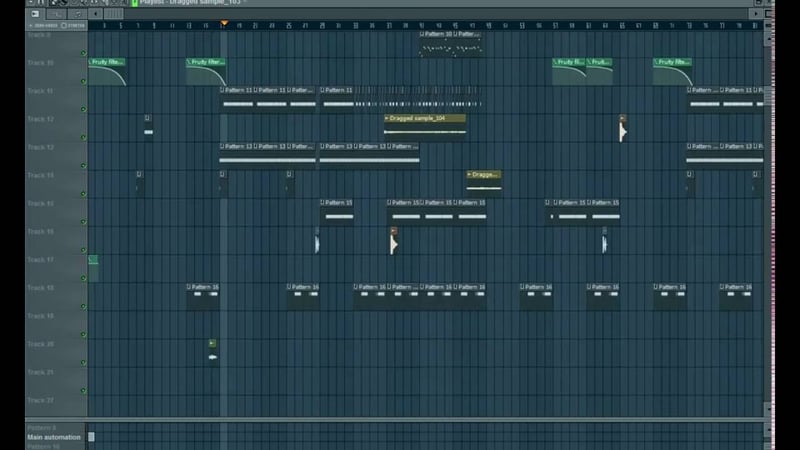
Task: Open clip menu of first Fruity filter clip
Action: click(90, 62)
